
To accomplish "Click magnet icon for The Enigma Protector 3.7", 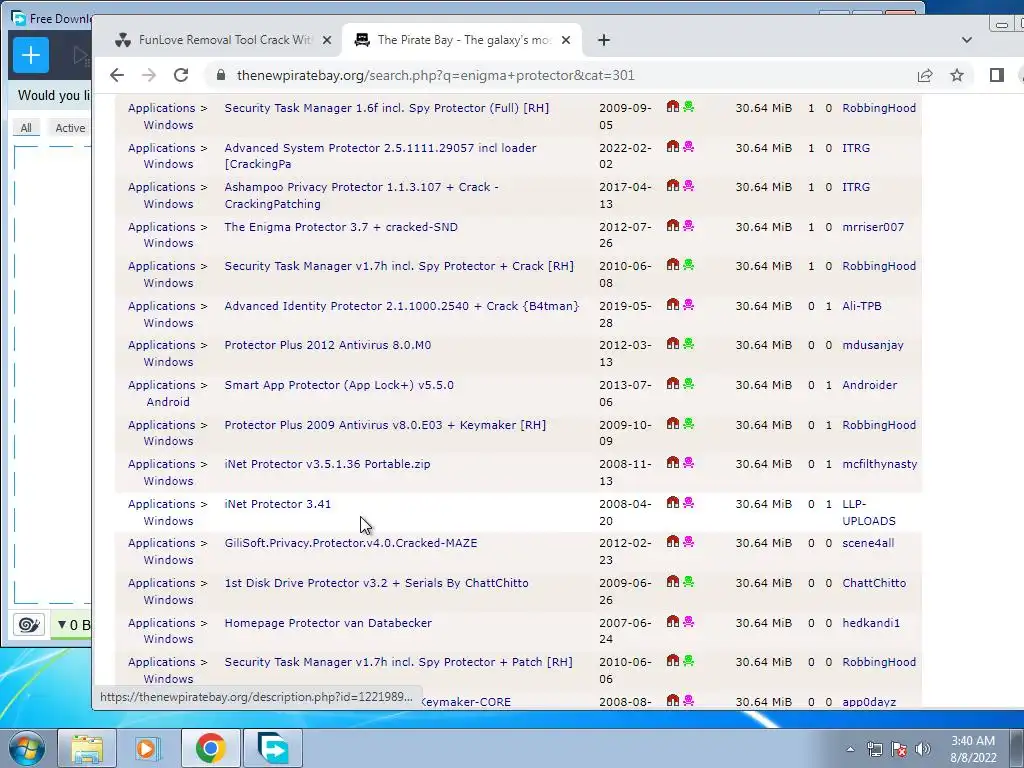I will click(x=673, y=225).
